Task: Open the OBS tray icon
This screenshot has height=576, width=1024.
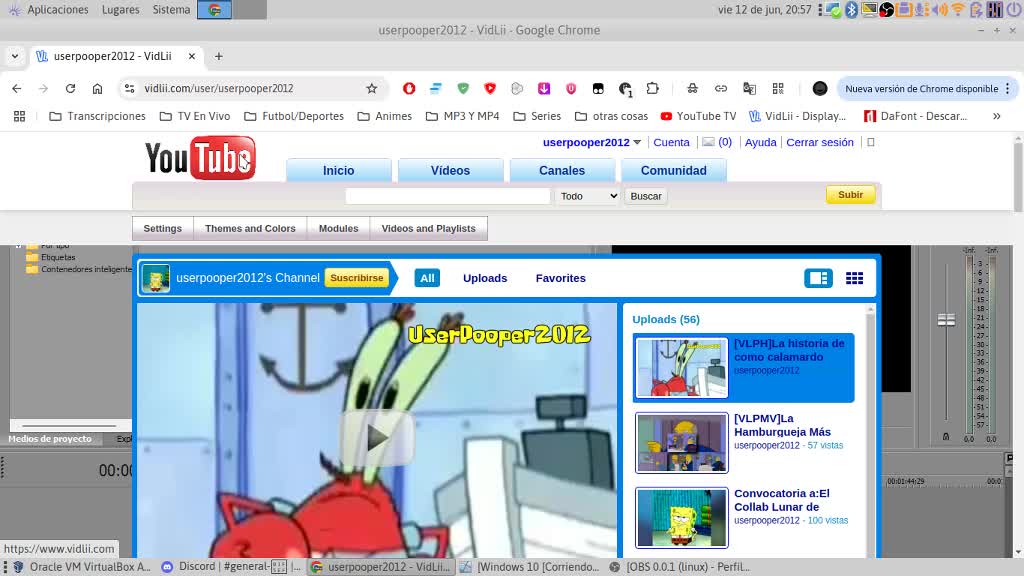Action: coord(886,9)
